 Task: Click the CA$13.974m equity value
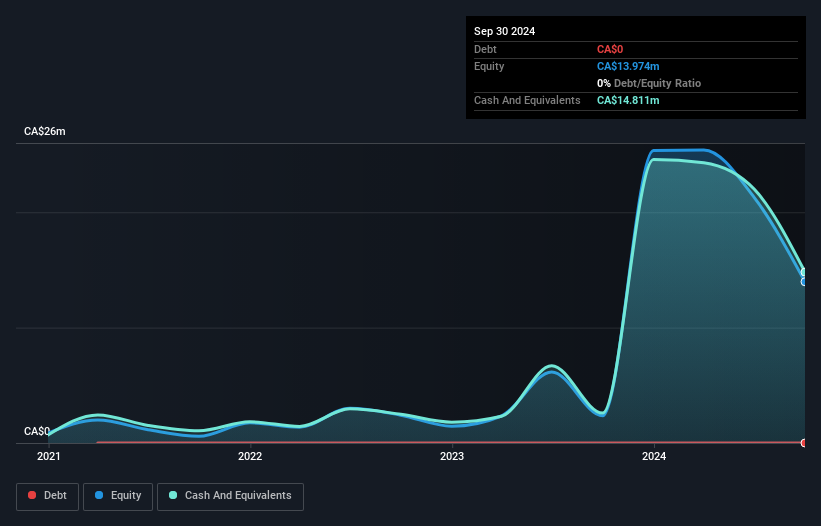pos(628,66)
